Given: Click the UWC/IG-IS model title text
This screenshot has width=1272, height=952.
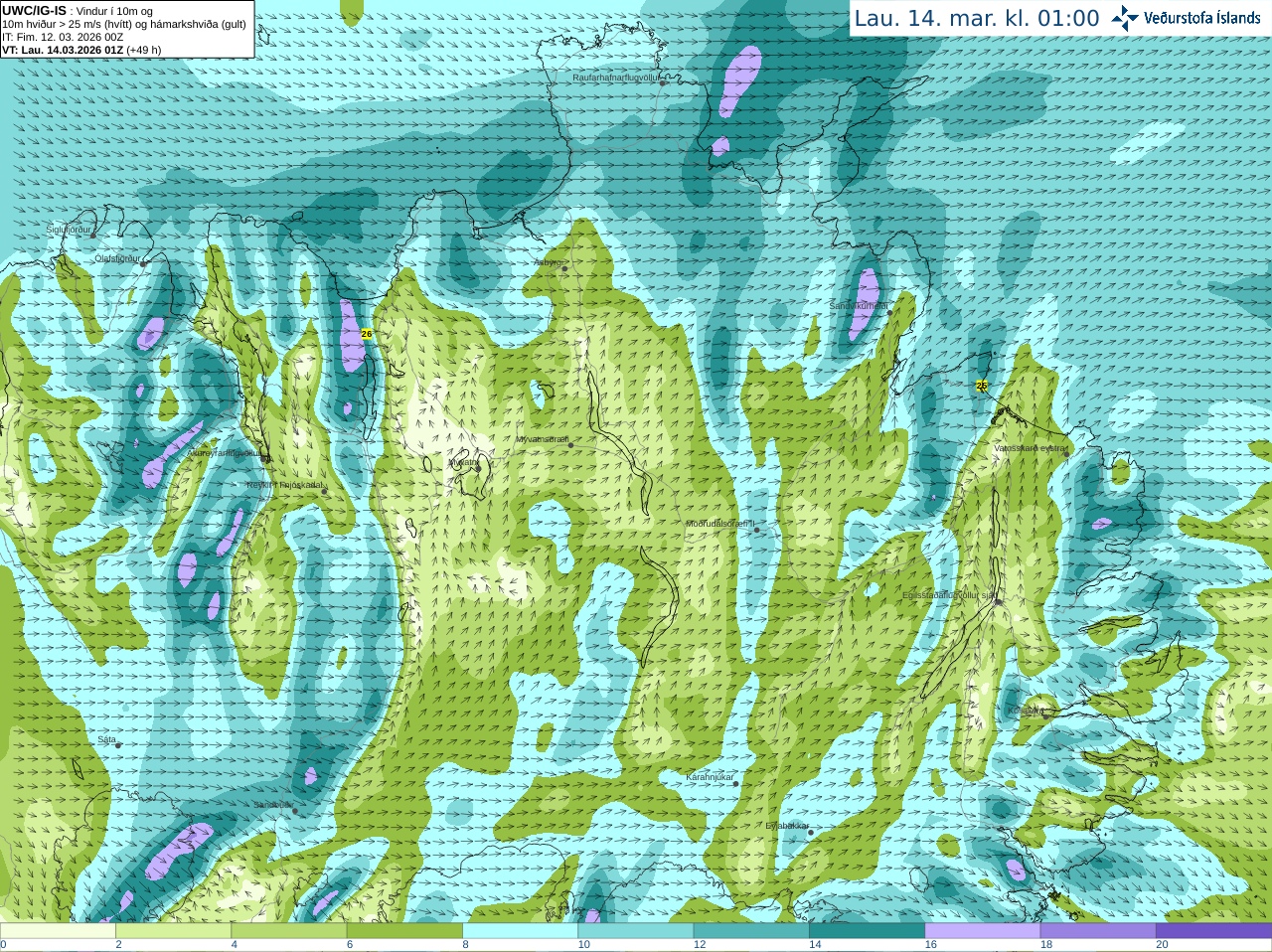Looking at the screenshot, I should click(34, 10).
